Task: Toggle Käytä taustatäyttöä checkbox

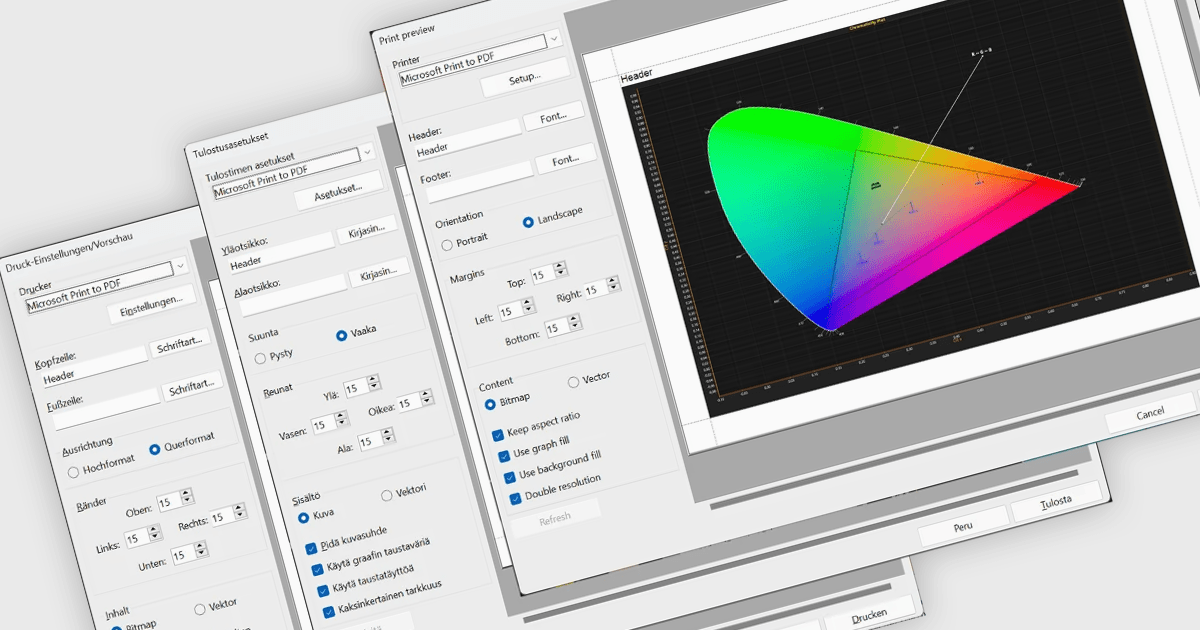Action: pos(324,590)
